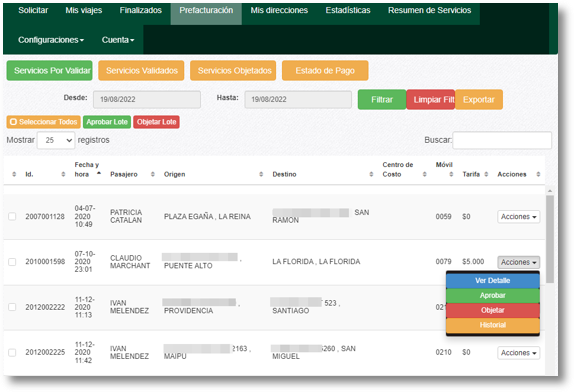The height and width of the screenshot is (392, 574).
Task: Click origin PLAZA EGAÑA, LA REINA
Action: pos(207,217)
